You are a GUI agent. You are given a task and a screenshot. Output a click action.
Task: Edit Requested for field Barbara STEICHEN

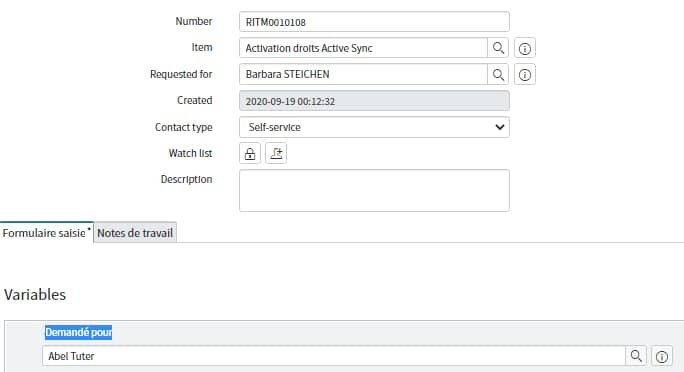363,75
